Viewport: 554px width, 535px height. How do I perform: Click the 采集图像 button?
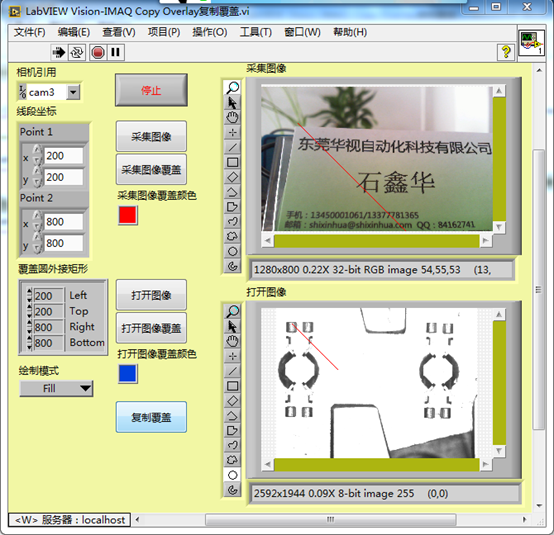[x=151, y=136]
